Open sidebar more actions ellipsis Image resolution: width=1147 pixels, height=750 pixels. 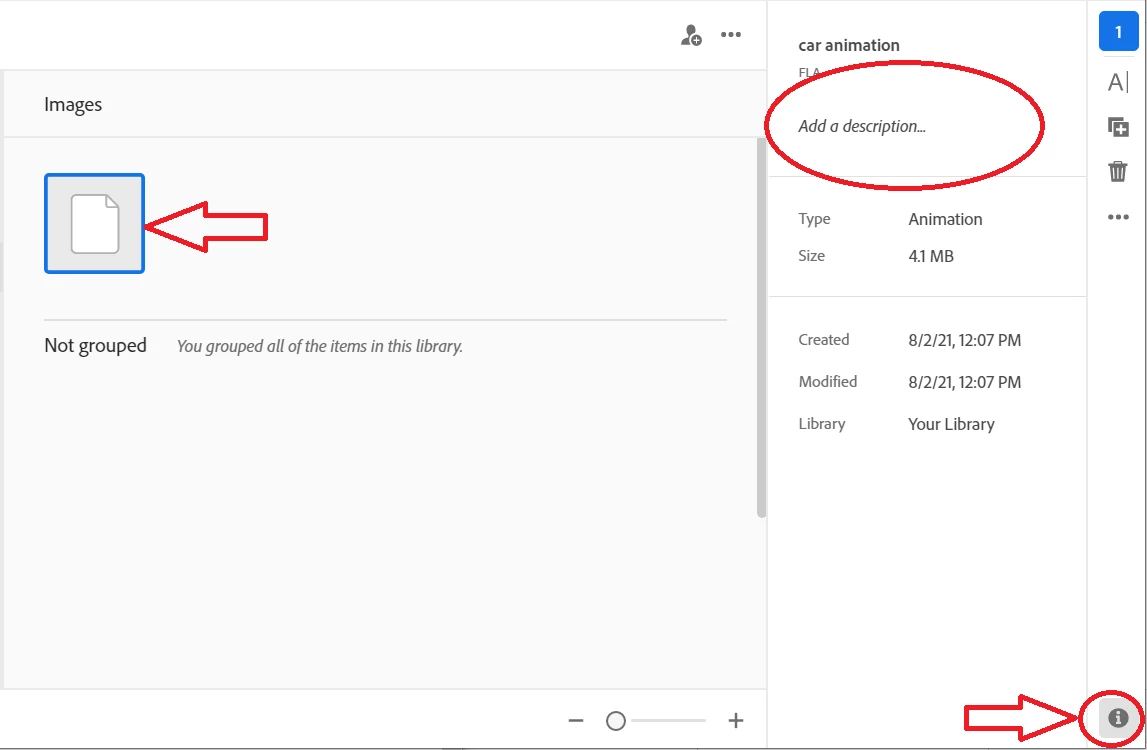point(1118,217)
